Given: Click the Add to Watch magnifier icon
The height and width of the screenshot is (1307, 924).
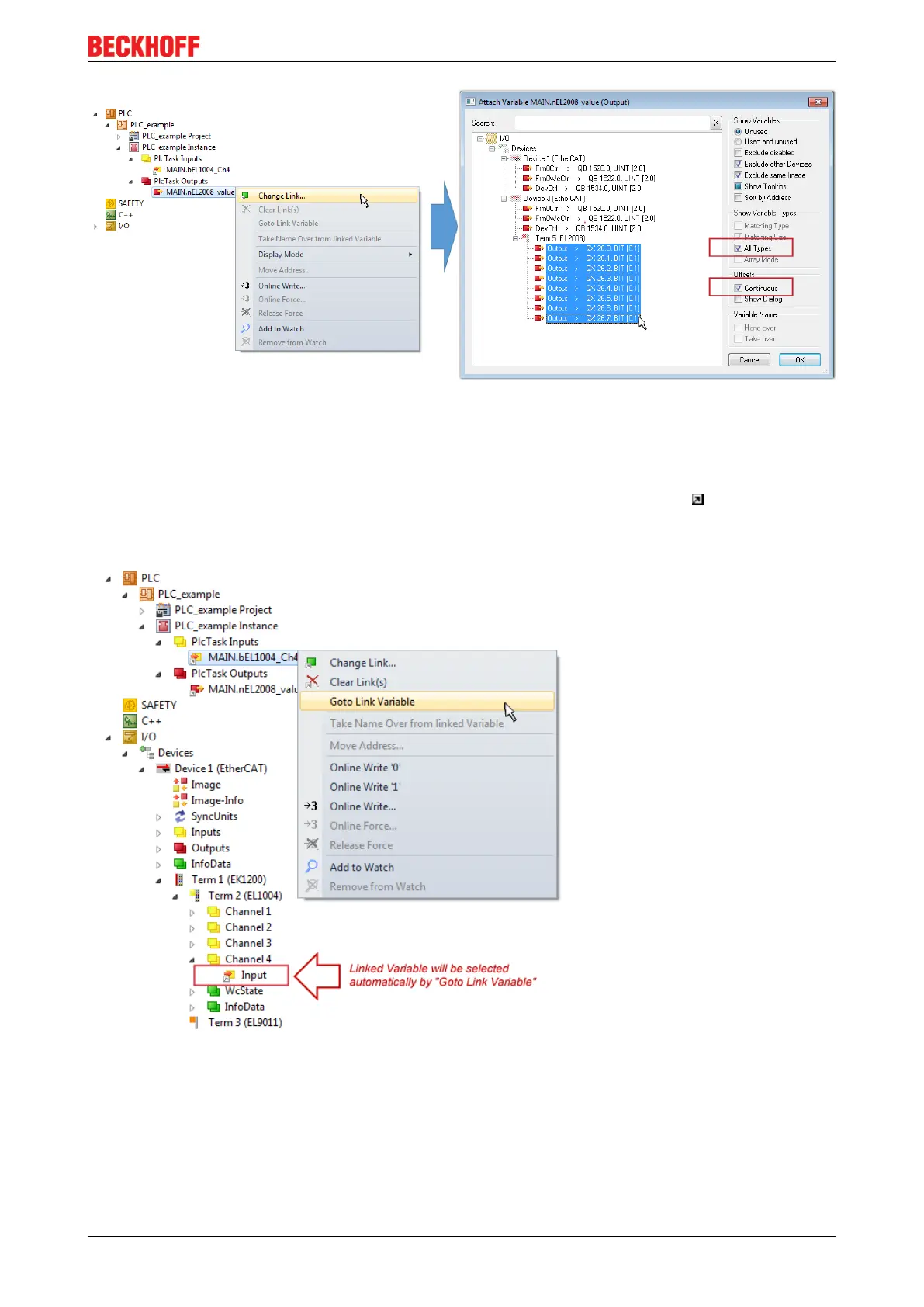Looking at the screenshot, I should 311,866.
